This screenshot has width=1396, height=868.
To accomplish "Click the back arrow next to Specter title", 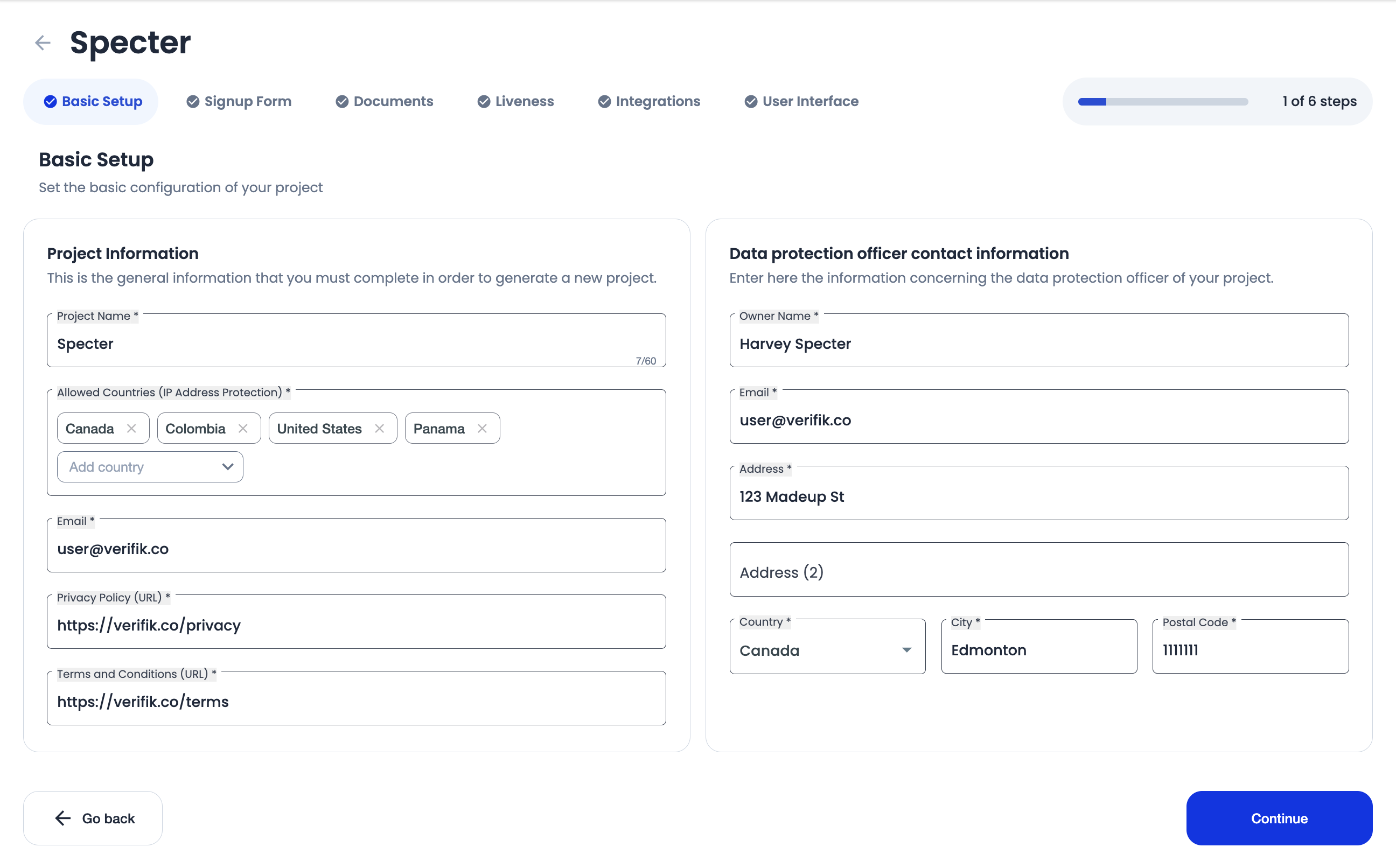I will click(43, 43).
